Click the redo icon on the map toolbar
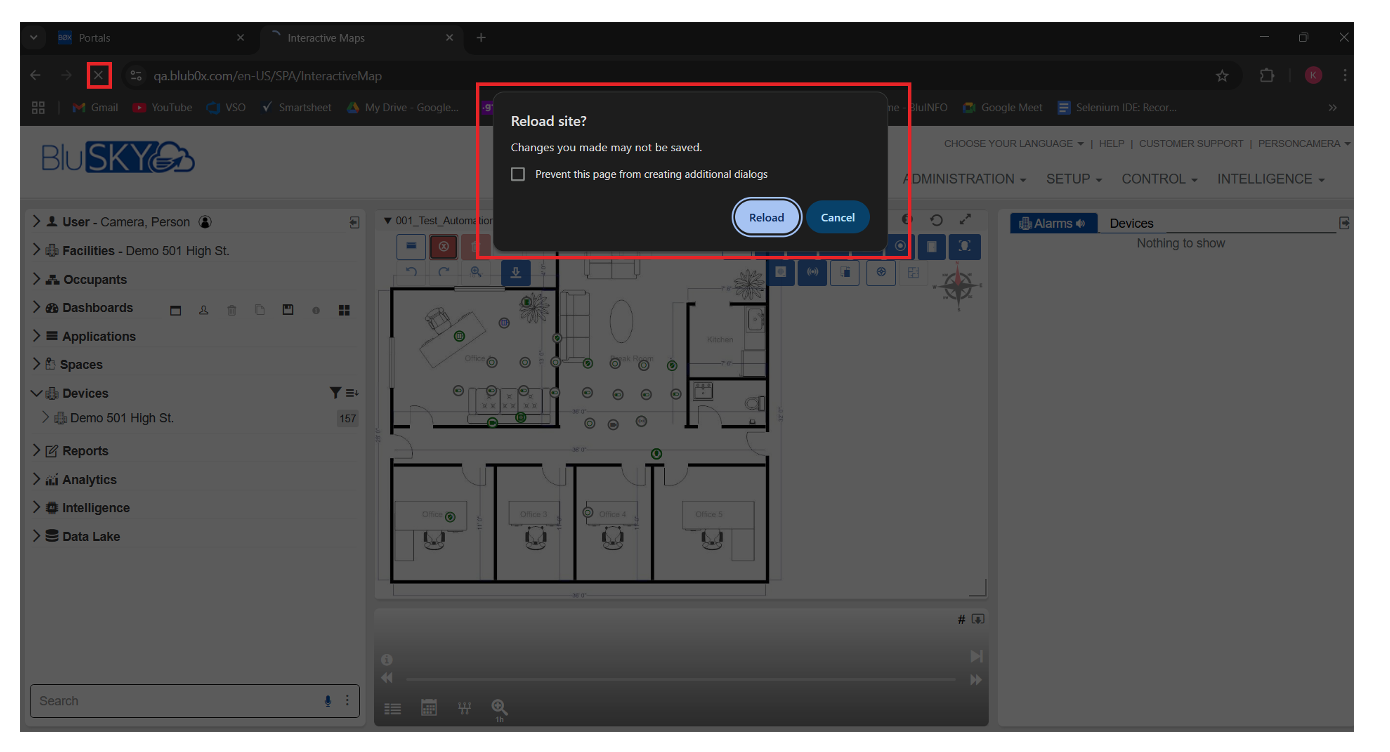This screenshot has width=1390, height=752. 444,271
